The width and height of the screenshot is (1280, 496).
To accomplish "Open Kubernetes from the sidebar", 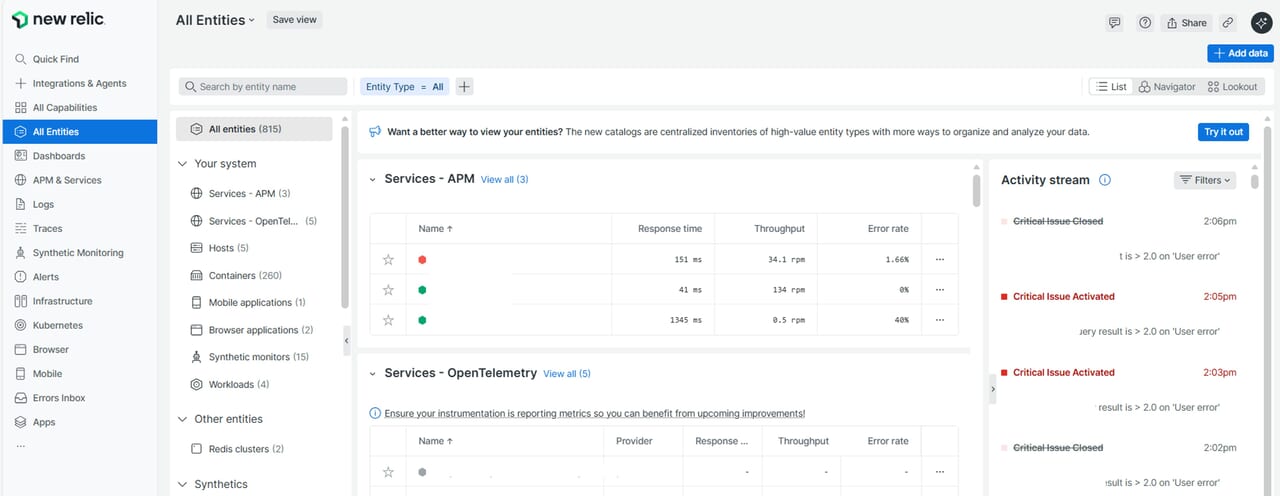I will point(57,325).
